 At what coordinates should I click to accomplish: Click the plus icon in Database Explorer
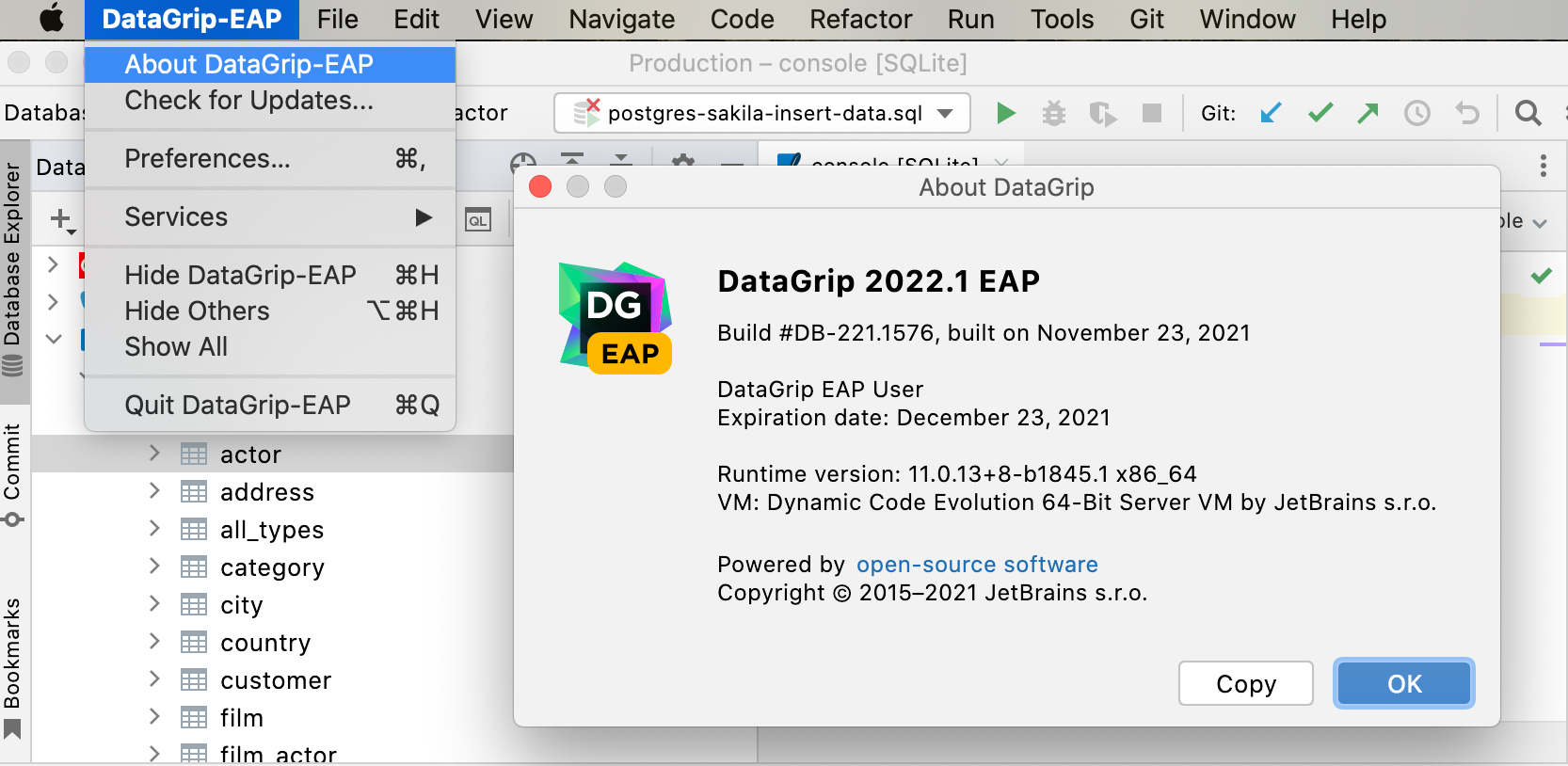tap(61, 219)
